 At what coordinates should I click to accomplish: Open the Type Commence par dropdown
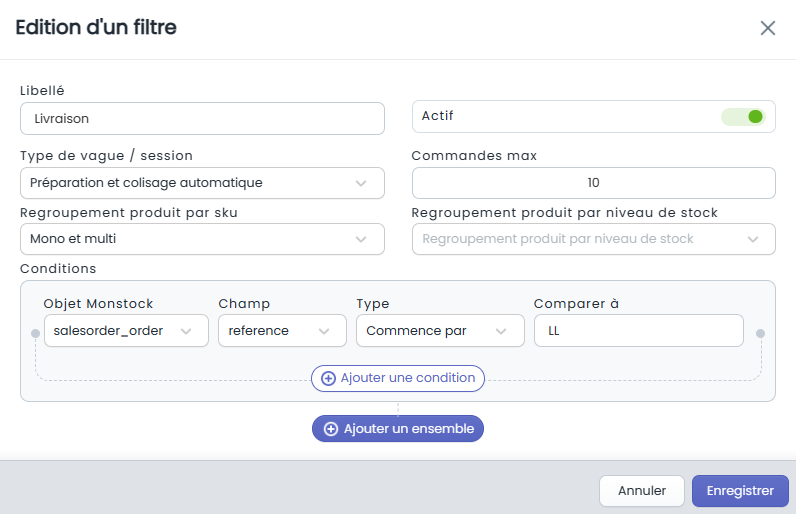(x=440, y=331)
